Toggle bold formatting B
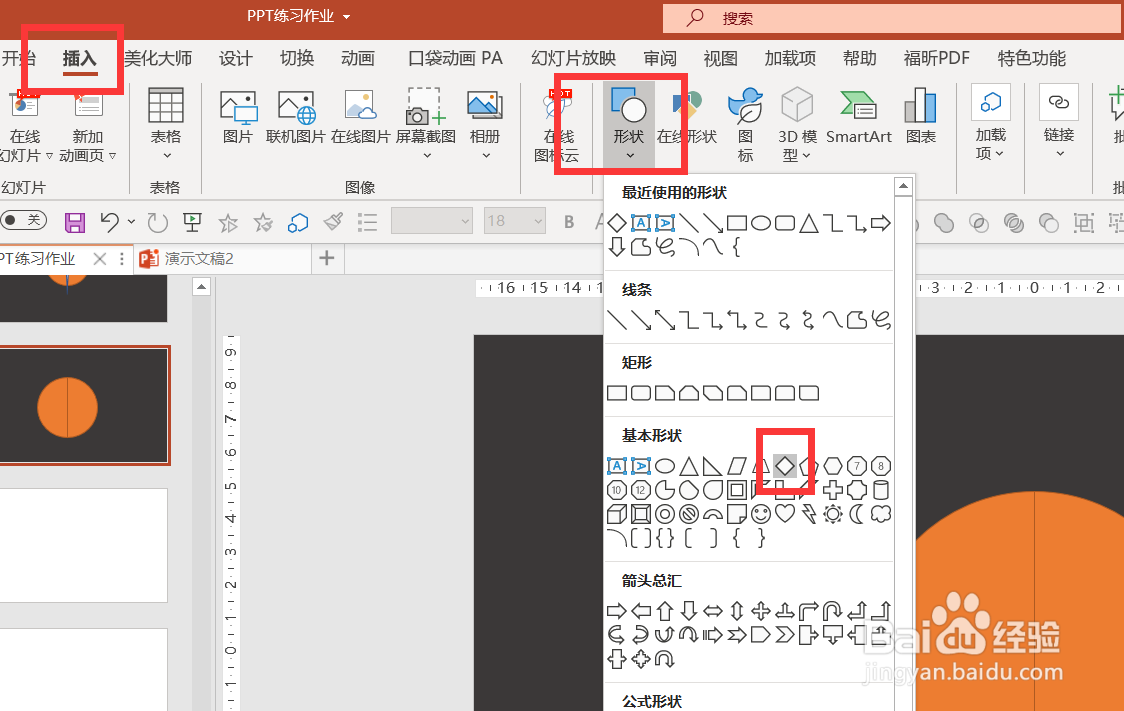Viewport: 1124px width, 711px height. 569,222
